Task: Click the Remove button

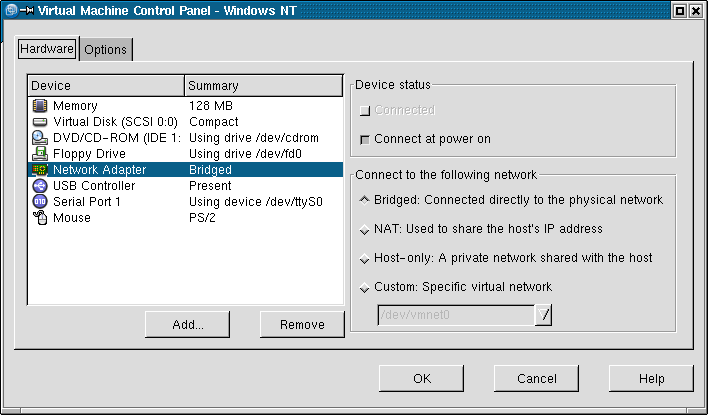Action: coord(302,324)
